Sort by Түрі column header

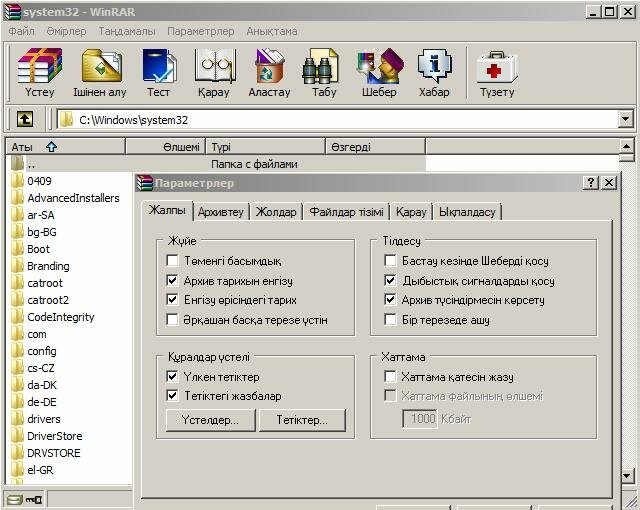pos(266,146)
